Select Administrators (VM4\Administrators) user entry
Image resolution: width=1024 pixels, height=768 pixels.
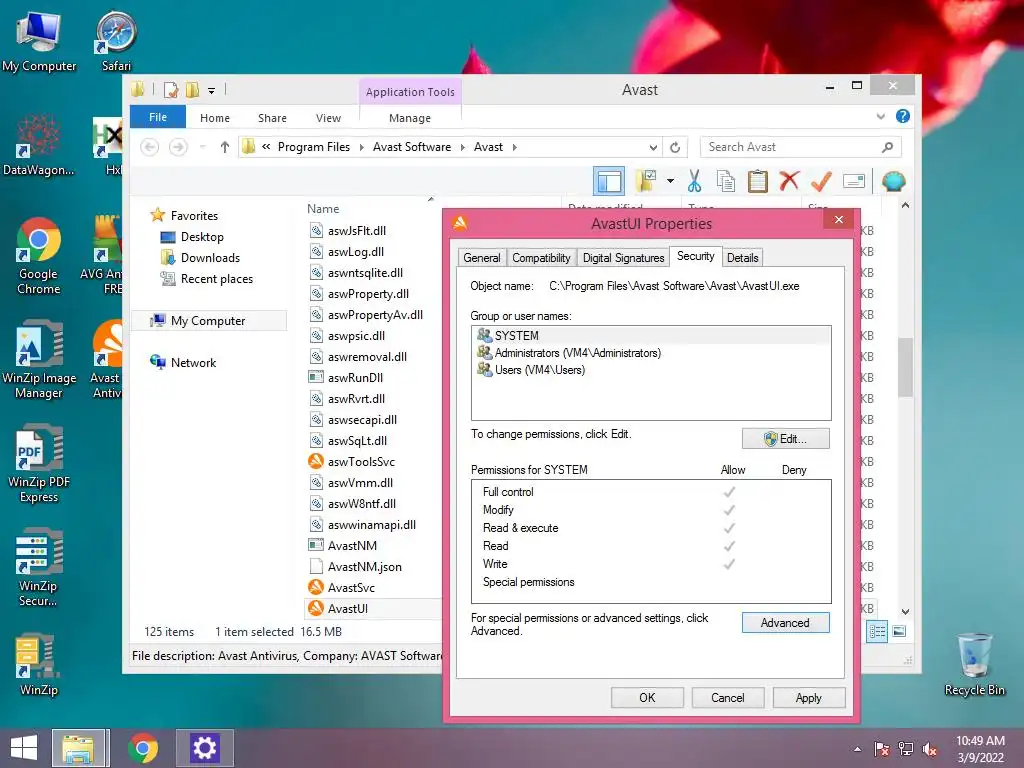click(651, 353)
